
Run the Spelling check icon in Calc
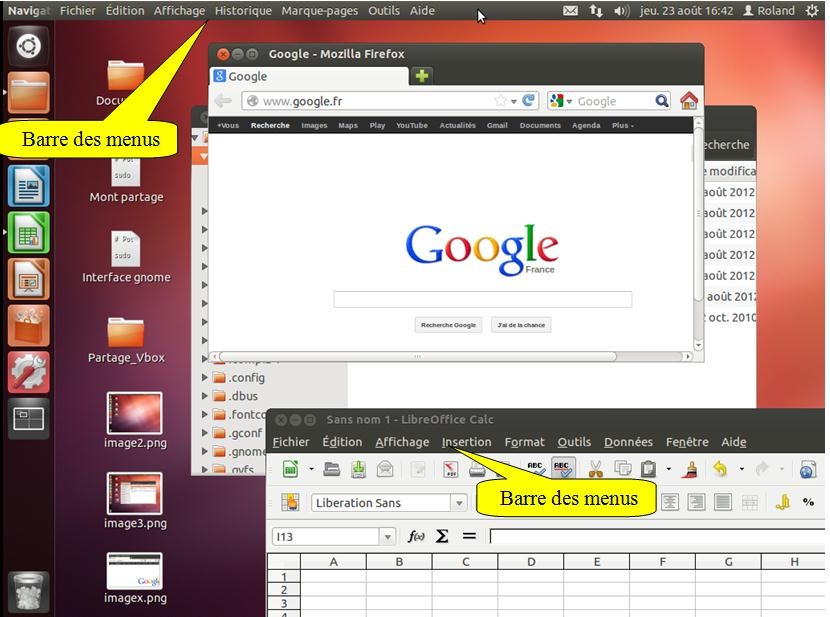pos(535,468)
